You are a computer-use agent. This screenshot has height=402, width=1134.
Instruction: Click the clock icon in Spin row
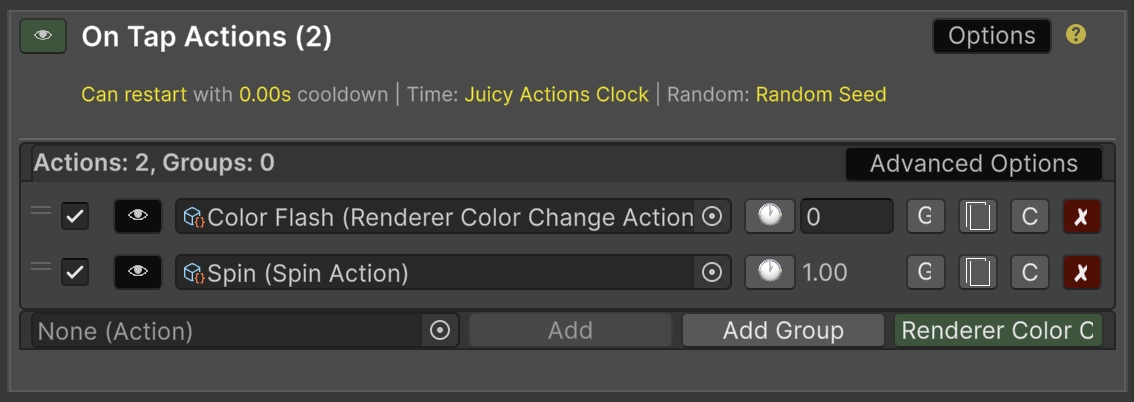[x=770, y=272]
